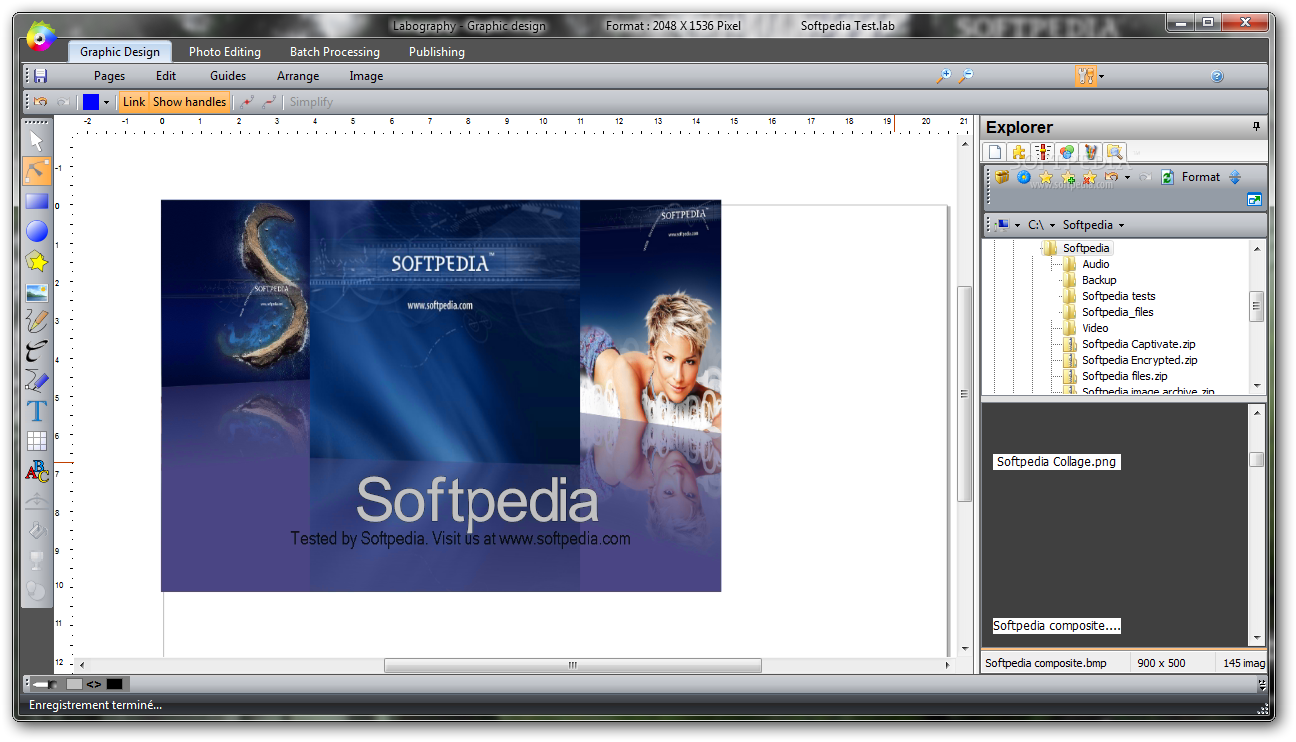1296x742 pixels.
Task: Open the fill color dropdown arrow
Action: (106, 102)
